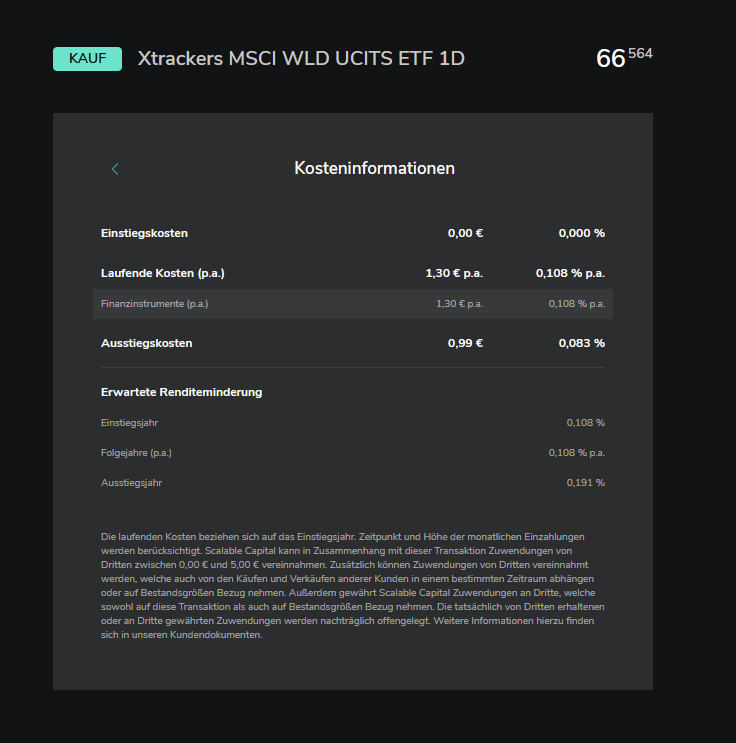
Task: Click the 0,00 € Einstiegskosten amount
Action: [x=465, y=233]
